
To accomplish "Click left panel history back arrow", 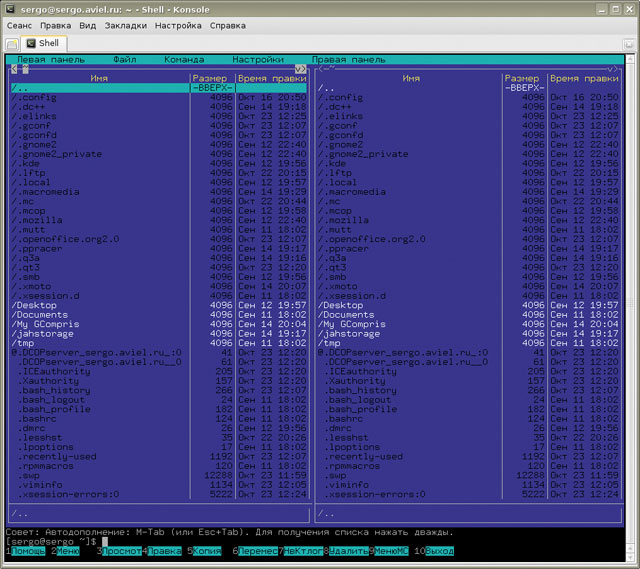I will pyautogui.click(x=14, y=69).
